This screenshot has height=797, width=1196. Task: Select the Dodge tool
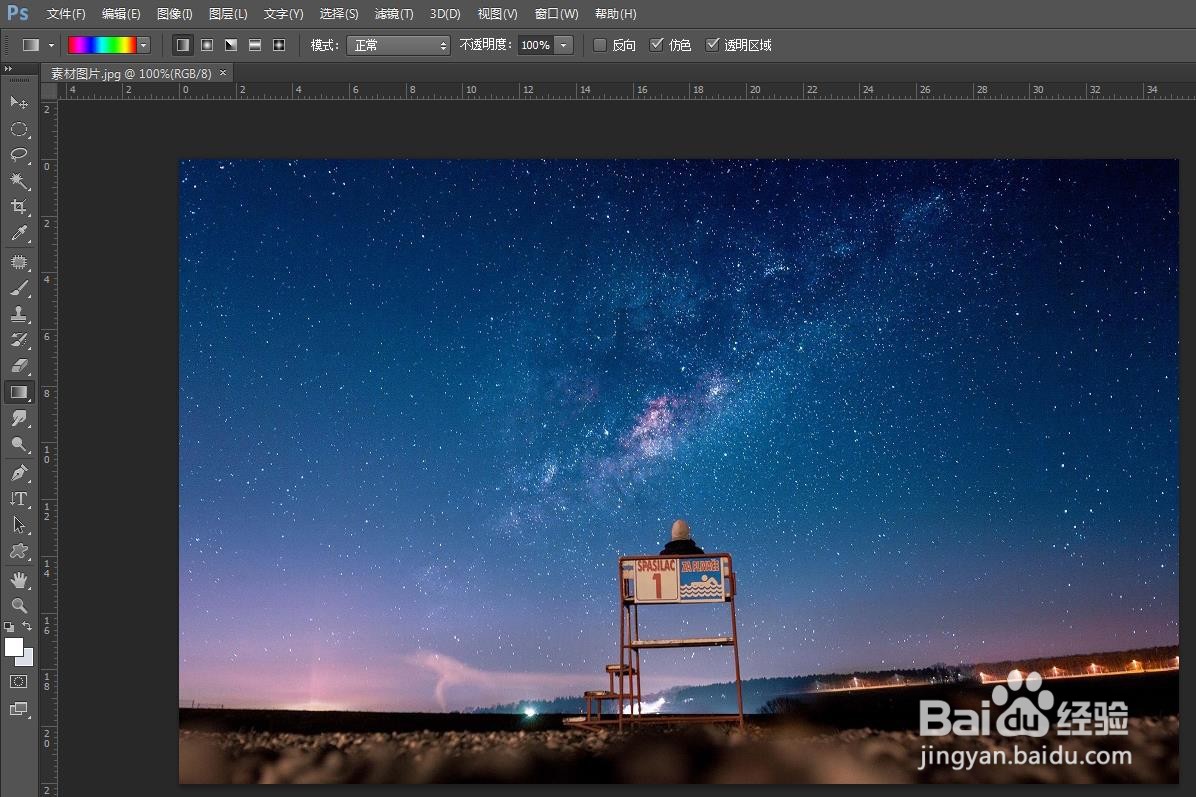[x=19, y=444]
